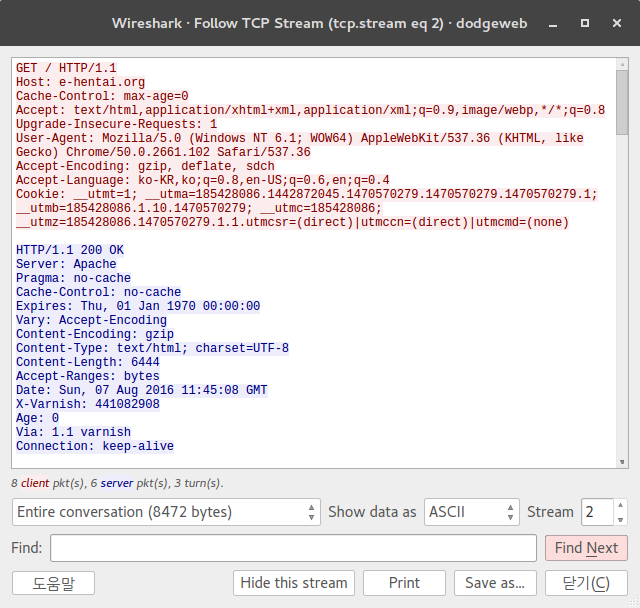The width and height of the screenshot is (640, 608).
Task: Minimize the Follow TCP Stream window
Action: tap(553, 24)
